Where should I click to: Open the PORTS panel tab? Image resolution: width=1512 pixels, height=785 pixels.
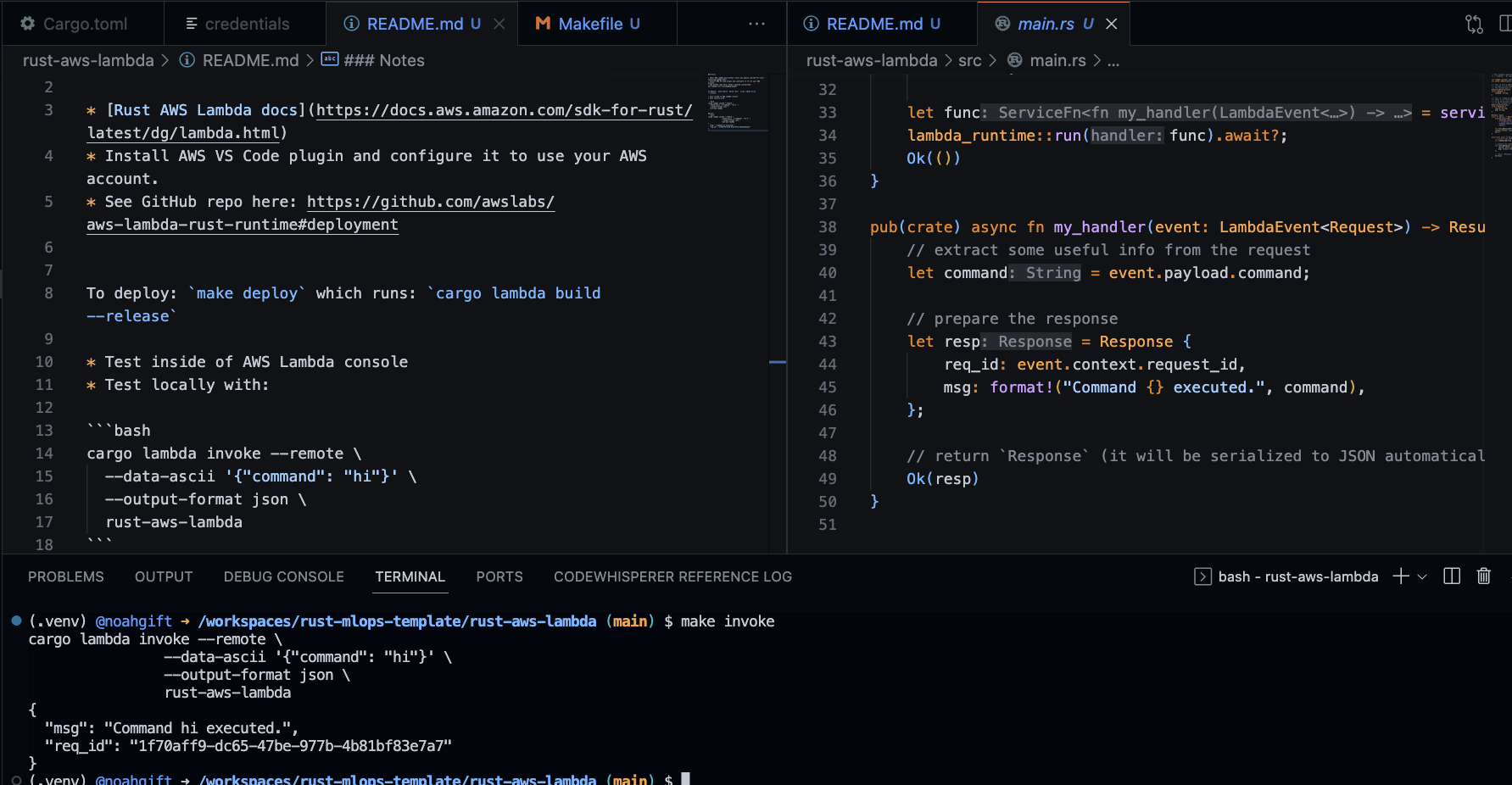(499, 576)
